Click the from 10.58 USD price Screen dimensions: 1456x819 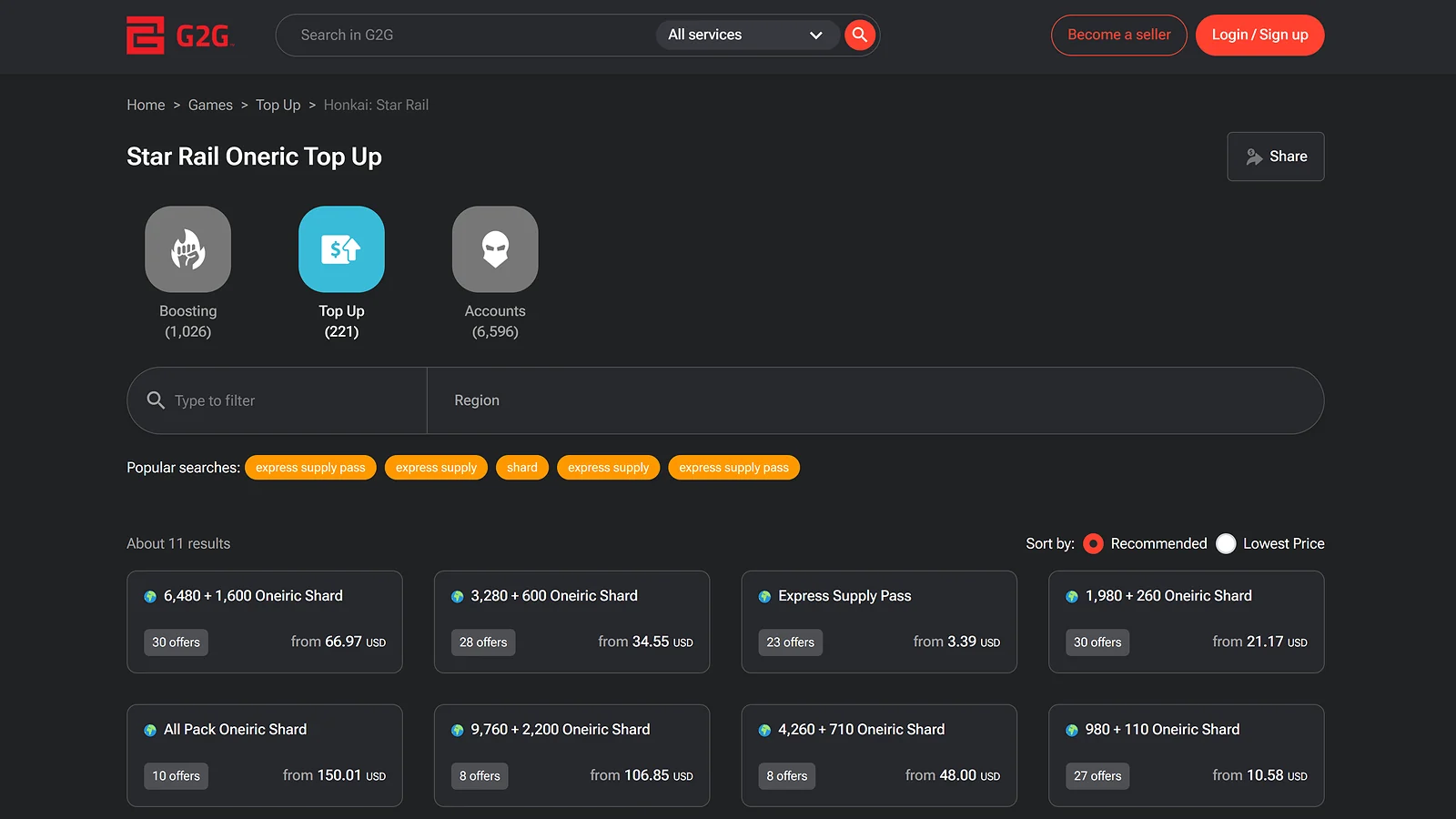click(x=1259, y=775)
